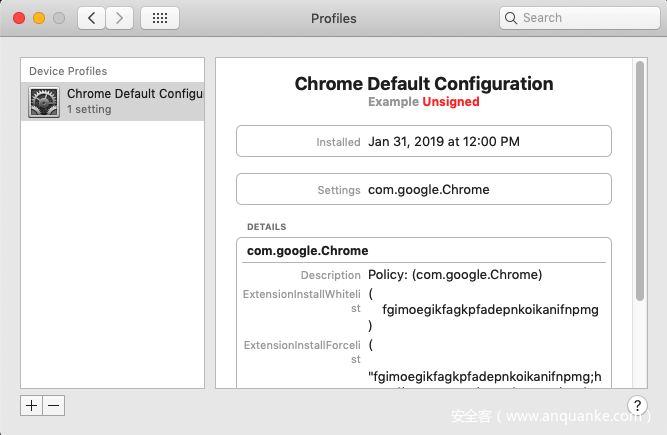Click the gear icon of the Chrome profile
This screenshot has height=435, width=667.
tap(44, 102)
